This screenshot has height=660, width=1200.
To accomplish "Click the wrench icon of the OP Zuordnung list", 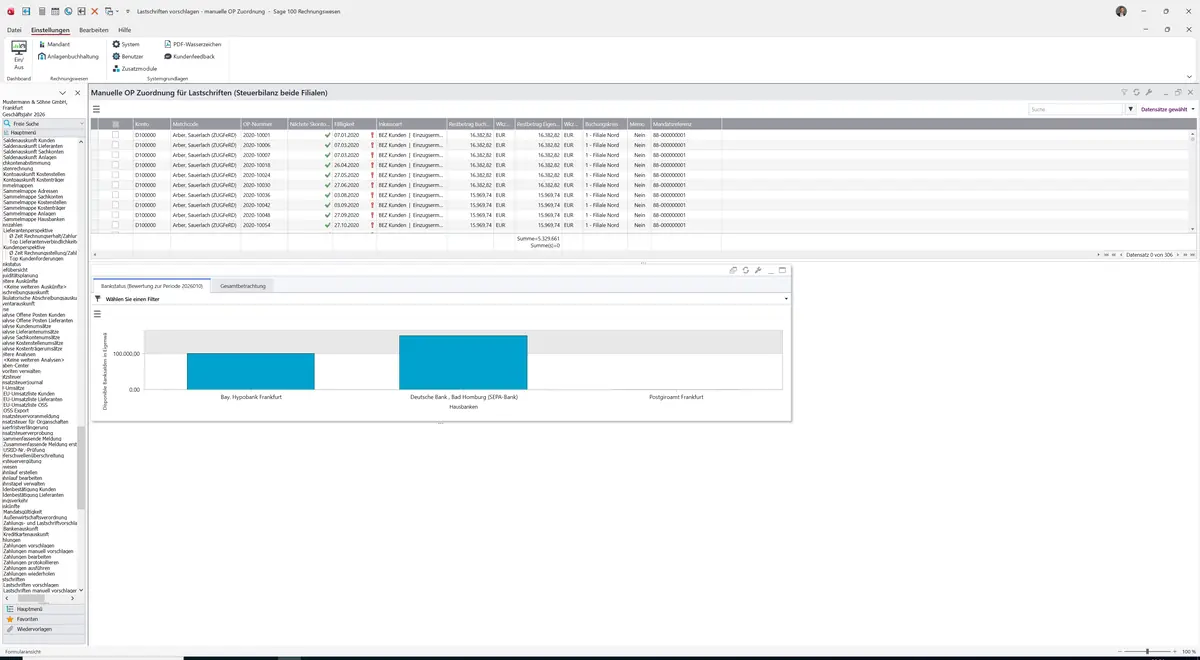I will pos(1149,92).
